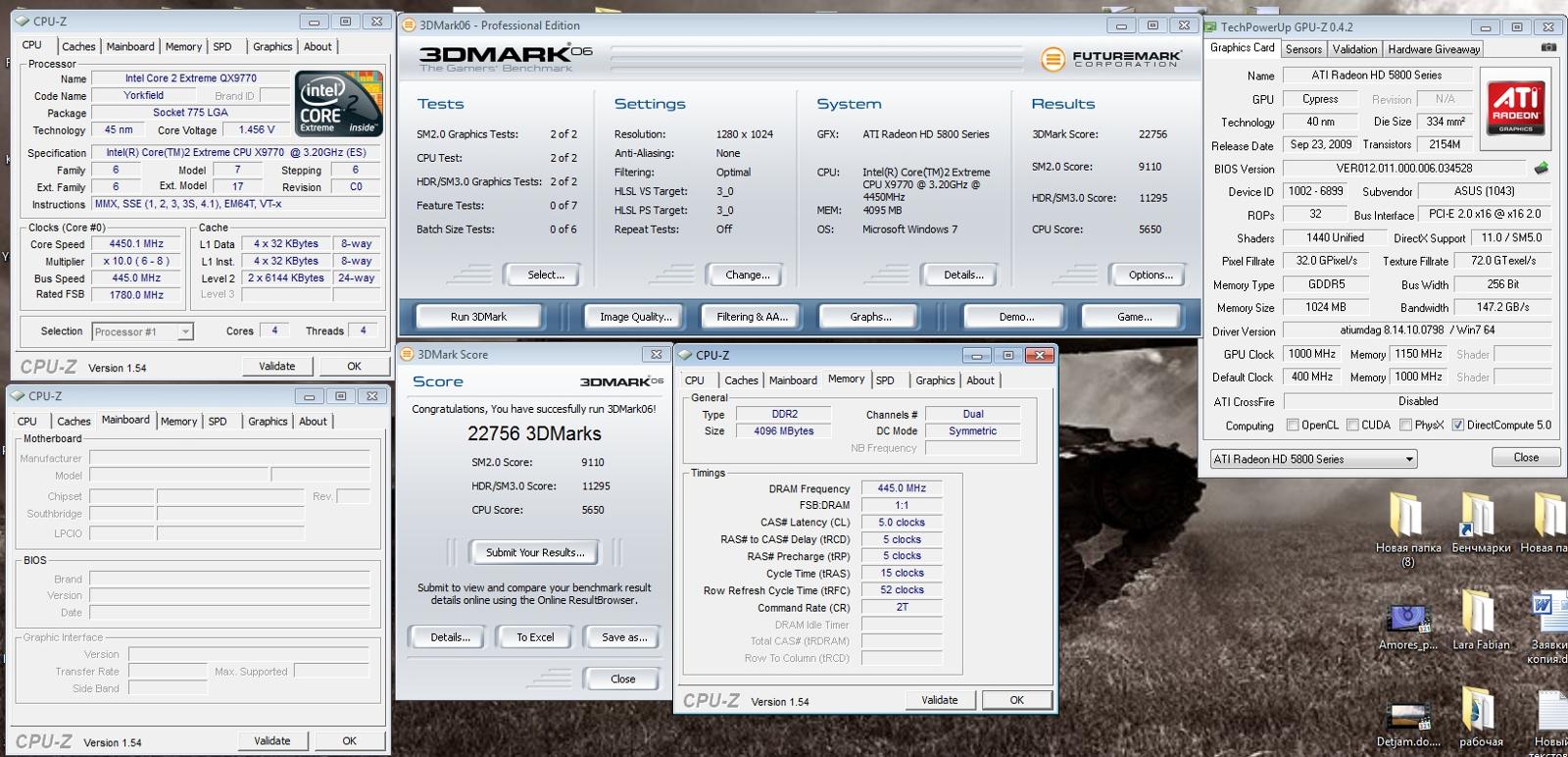Uncheck the DirectCompute 5.0 checkbox
The width and height of the screenshot is (1568, 757).
[1458, 425]
